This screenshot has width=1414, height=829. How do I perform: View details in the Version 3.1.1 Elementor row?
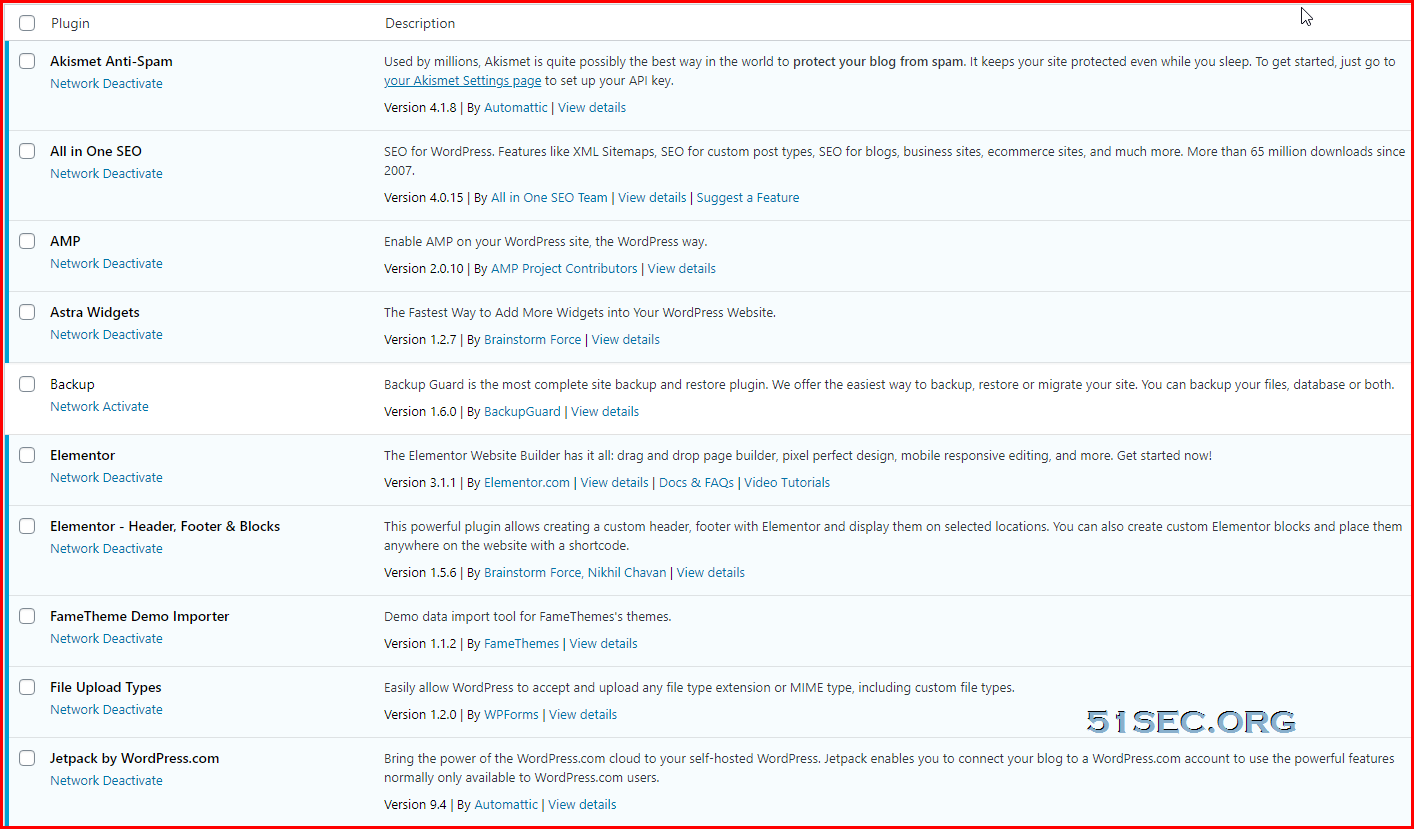coord(615,483)
